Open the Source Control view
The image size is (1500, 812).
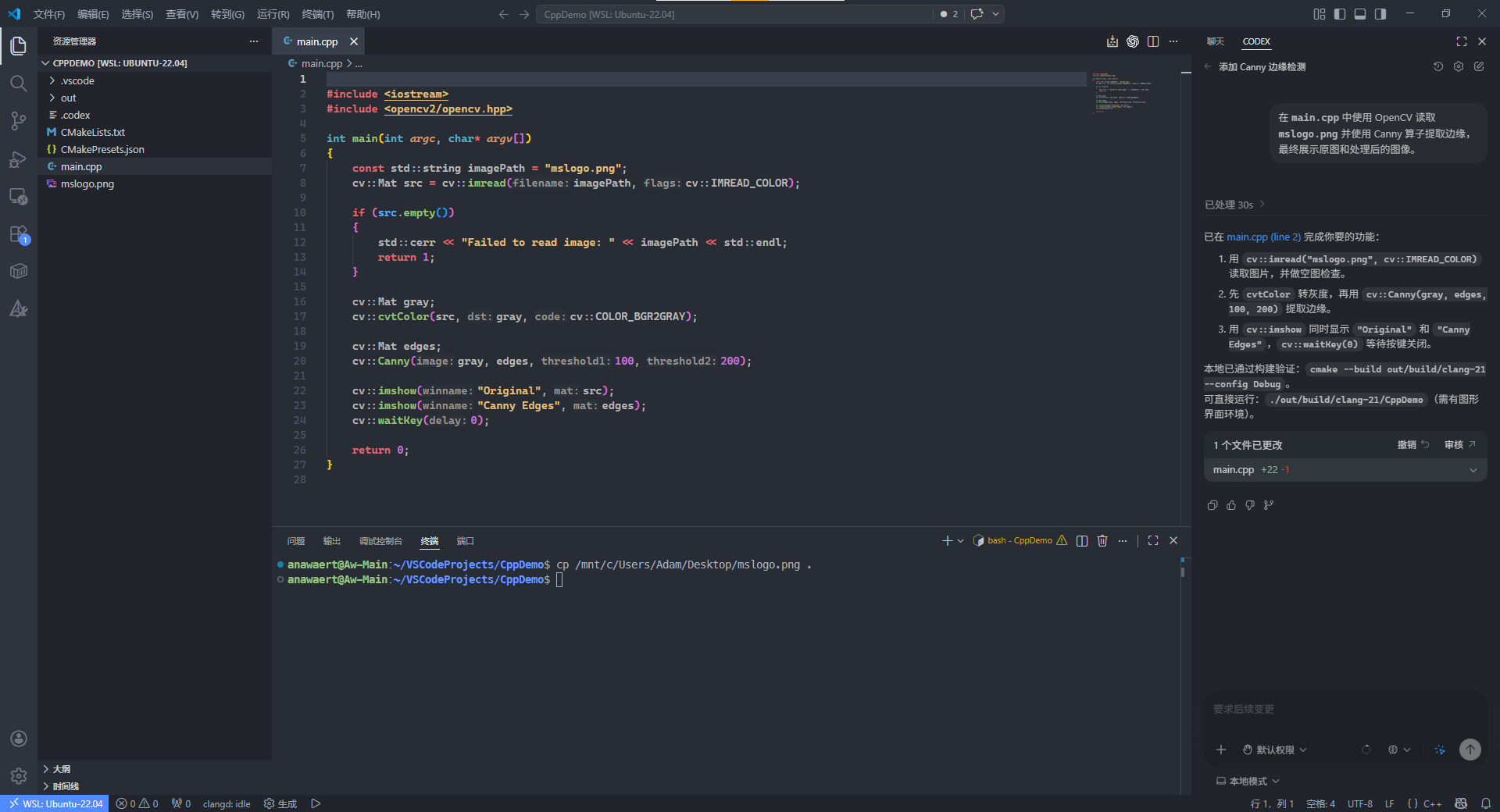coord(19,121)
